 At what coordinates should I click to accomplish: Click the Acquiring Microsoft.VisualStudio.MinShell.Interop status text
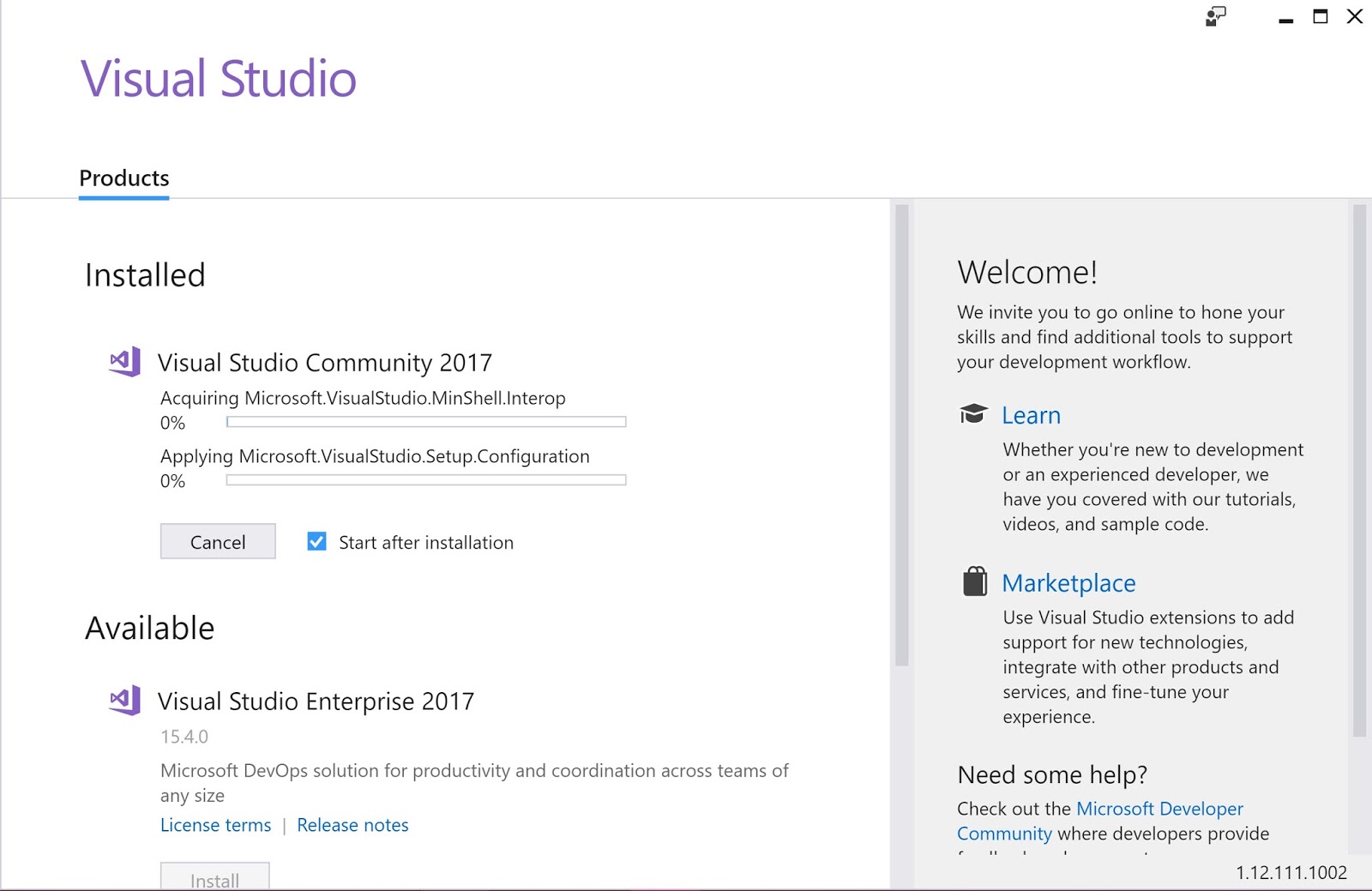[363, 398]
